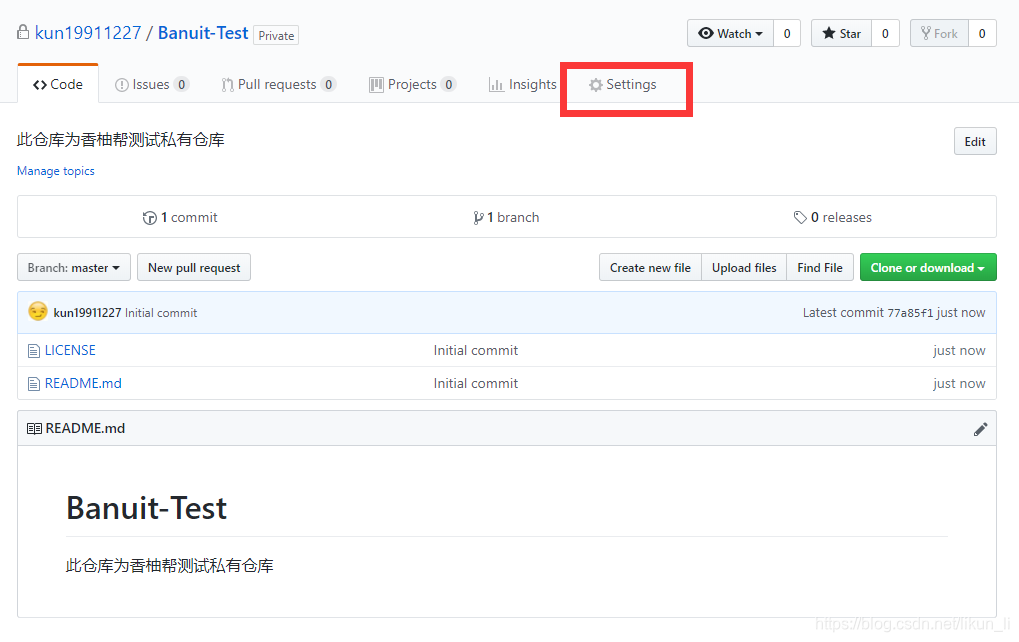View the 0 releases page
1019x642 pixels.
tap(833, 218)
